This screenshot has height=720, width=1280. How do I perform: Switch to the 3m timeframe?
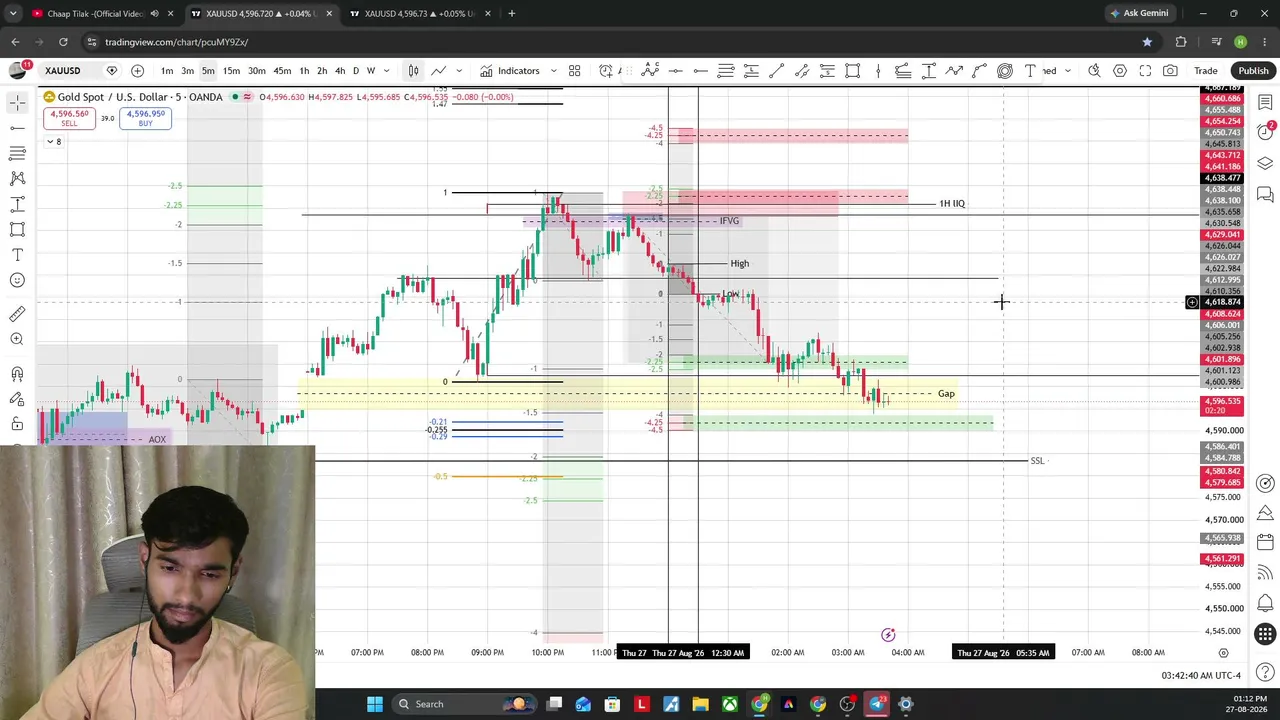pyautogui.click(x=187, y=71)
